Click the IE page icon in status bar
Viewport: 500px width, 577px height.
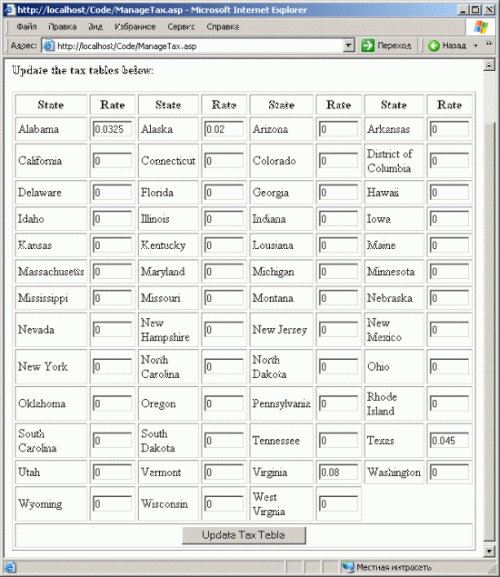click(x=10, y=567)
